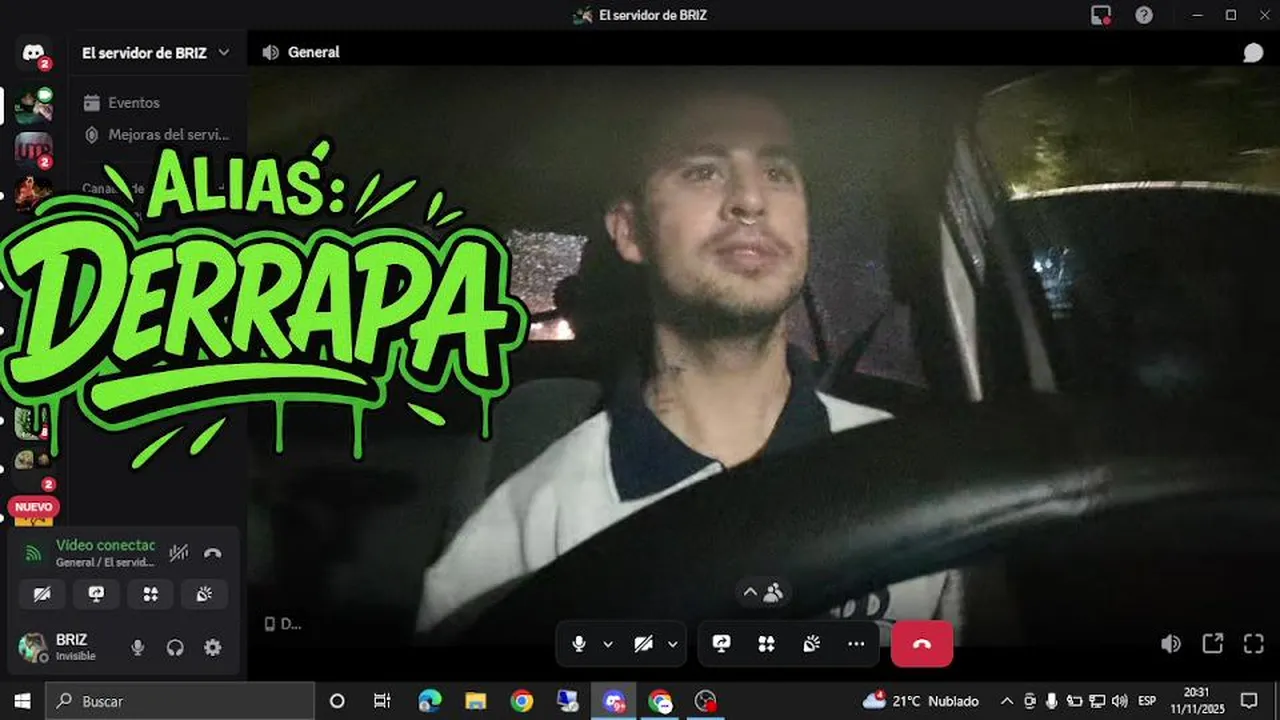This screenshot has width=1280, height=720.
Task: Open microphone input options chevron
Action: point(608,644)
